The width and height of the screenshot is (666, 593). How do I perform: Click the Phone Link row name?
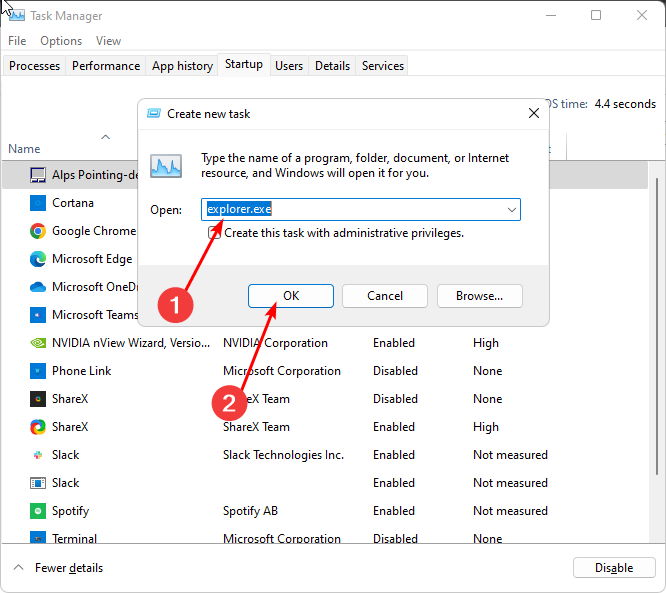point(82,371)
